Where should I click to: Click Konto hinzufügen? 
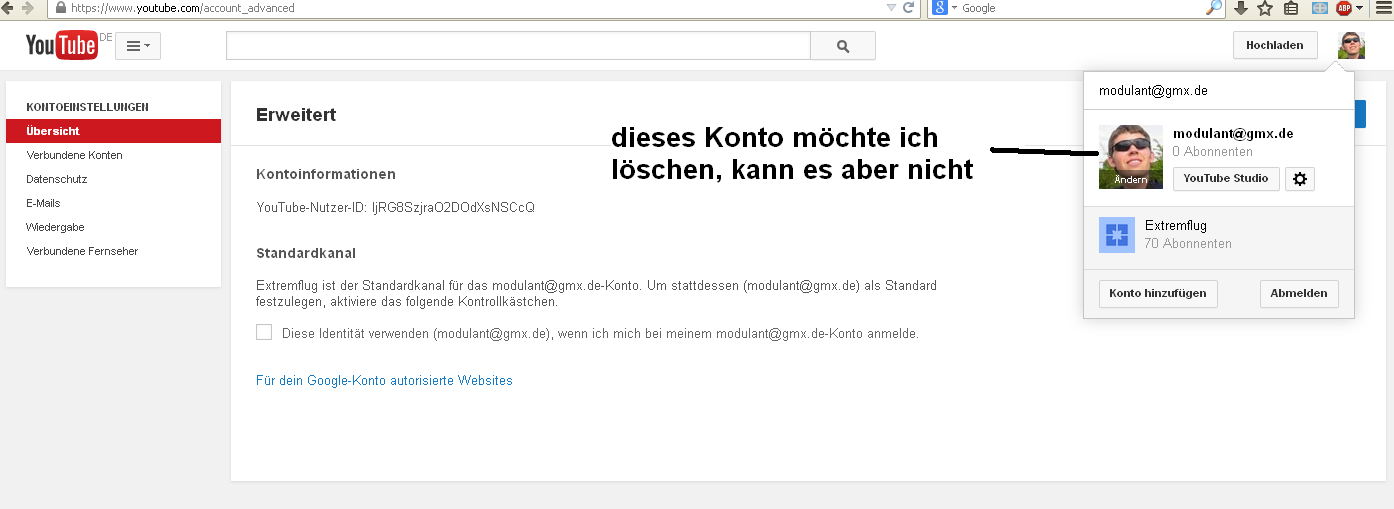click(x=1158, y=294)
